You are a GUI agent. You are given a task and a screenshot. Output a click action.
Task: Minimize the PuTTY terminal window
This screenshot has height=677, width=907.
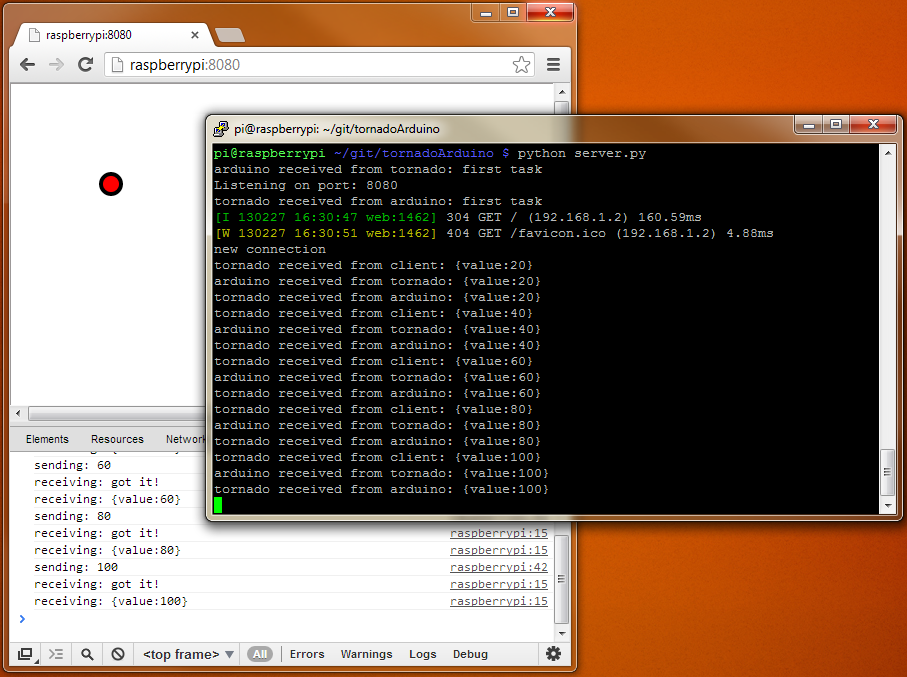(x=809, y=124)
